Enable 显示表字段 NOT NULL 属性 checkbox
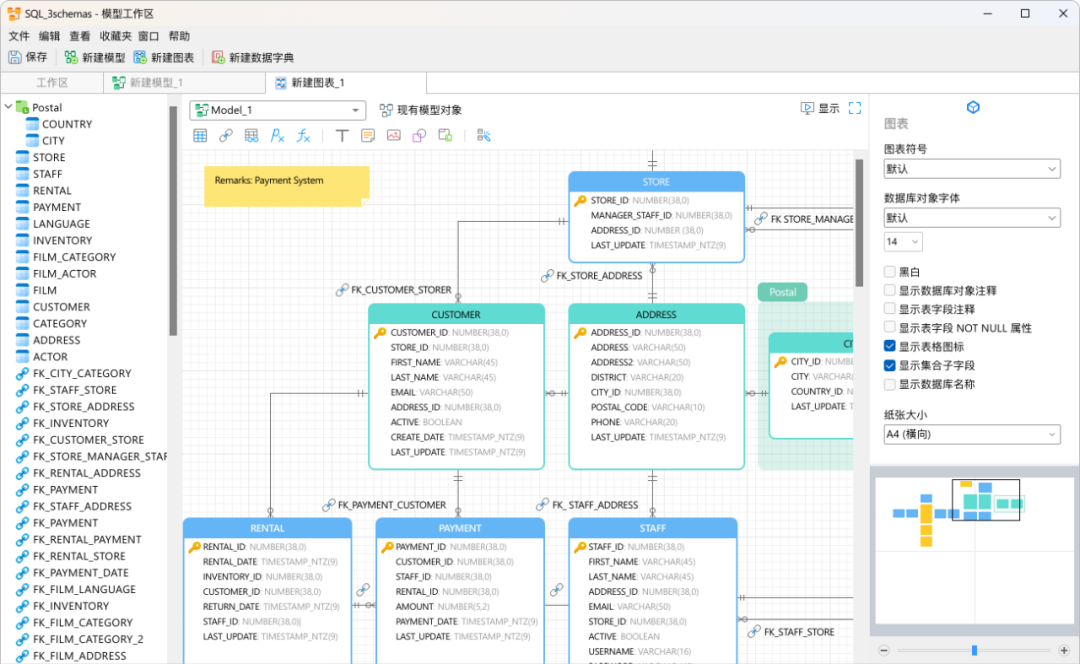This screenshot has height=664, width=1080. pos(889,327)
